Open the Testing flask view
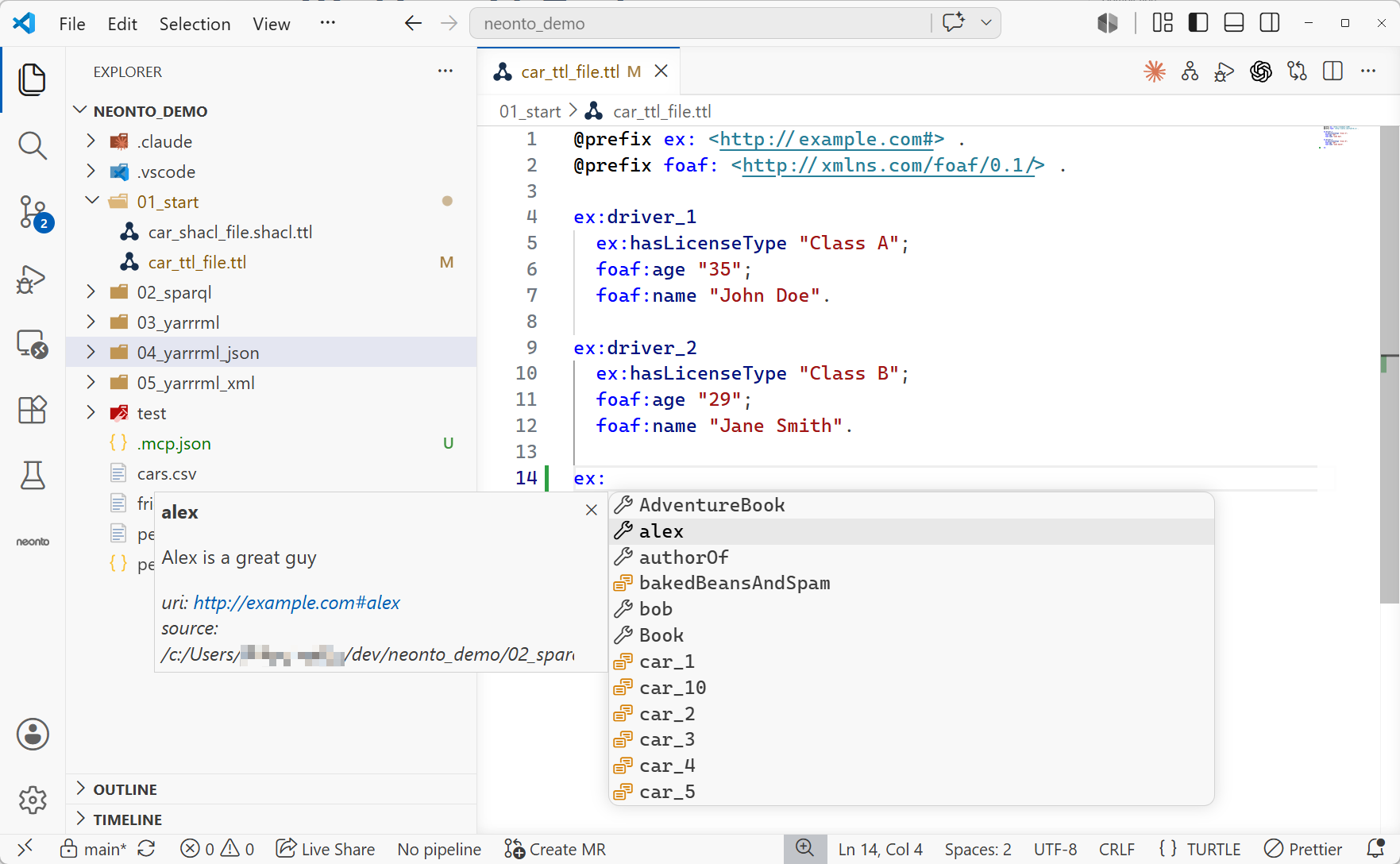The width and height of the screenshot is (1400, 864). coord(33,476)
